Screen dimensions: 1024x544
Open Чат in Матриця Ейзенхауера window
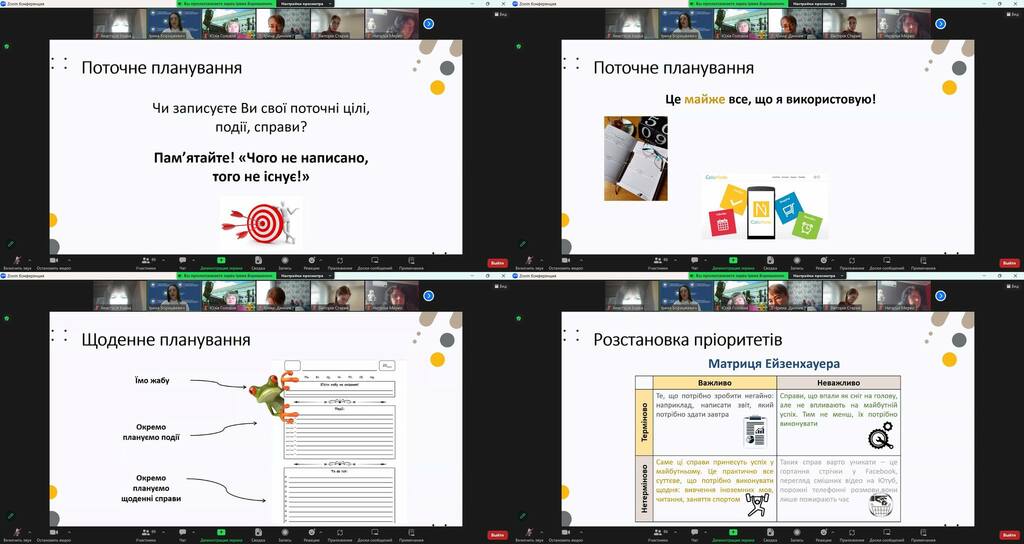click(694, 531)
